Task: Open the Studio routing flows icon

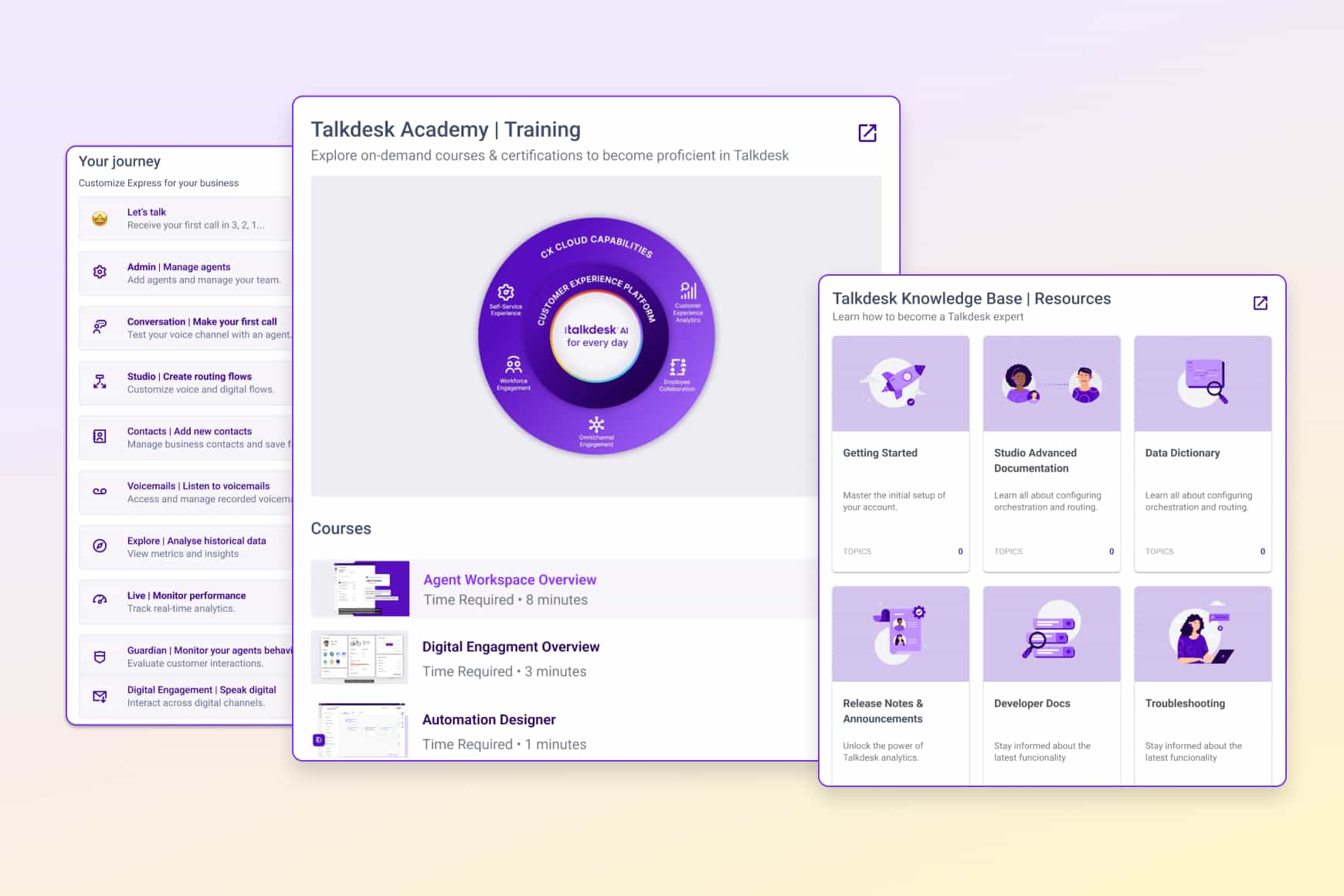Action: (99, 382)
